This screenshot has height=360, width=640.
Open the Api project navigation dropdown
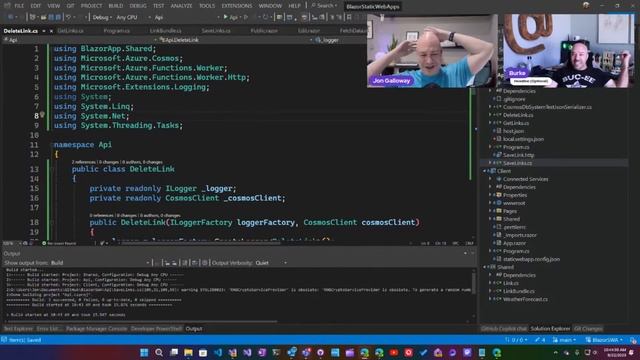click(x=80, y=40)
